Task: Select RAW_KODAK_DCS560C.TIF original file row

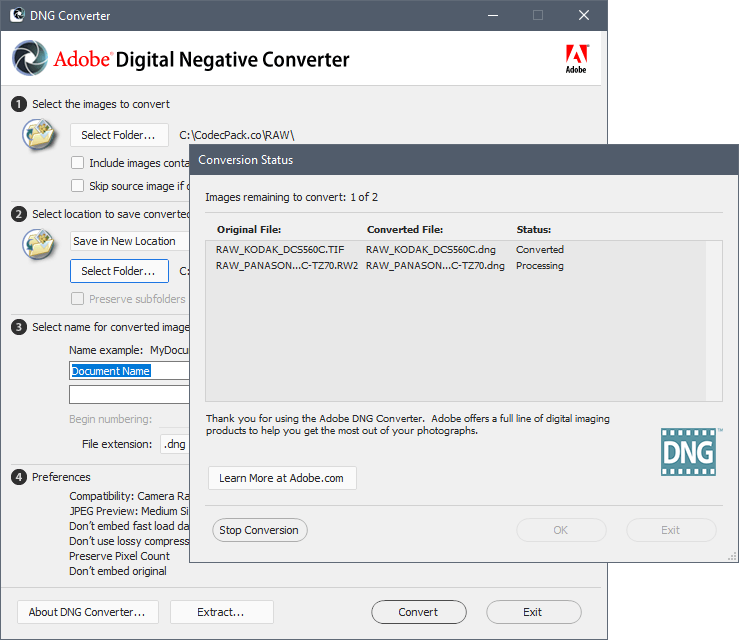Action: tap(280, 249)
